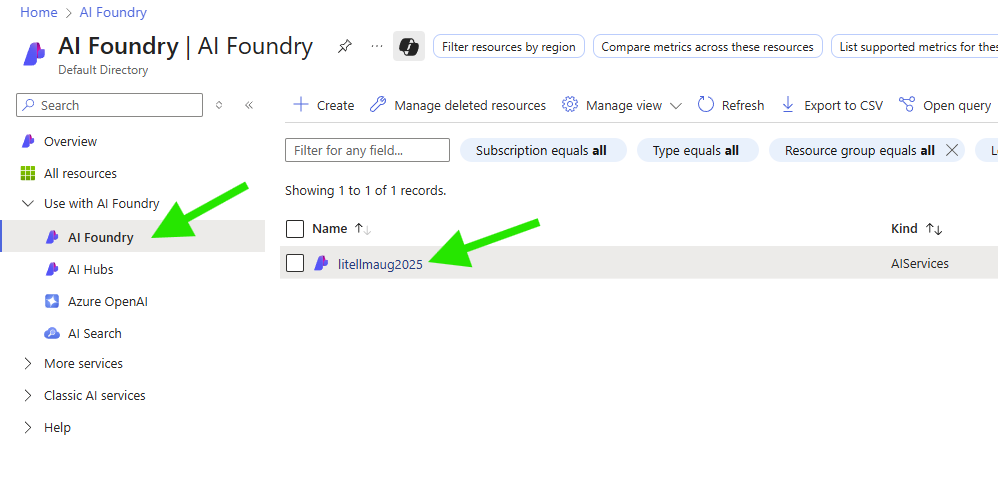Image resolution: width=998 pixels, height=477 pixels.
Task: Open the Resource group equals all filter
Action: (859, 150)
